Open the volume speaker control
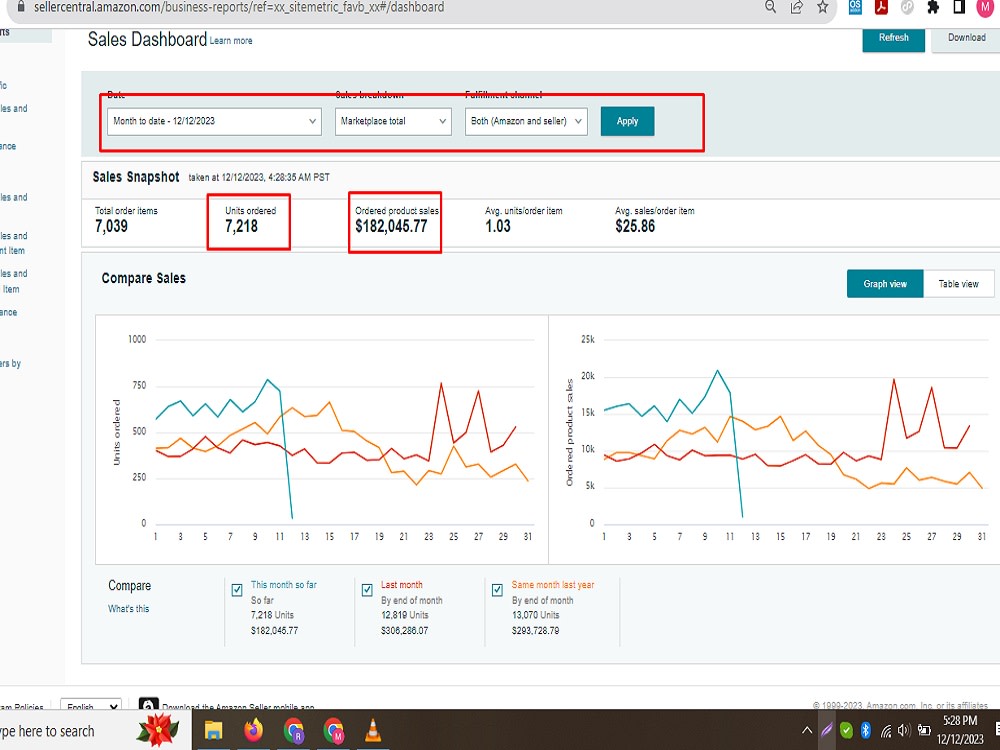This screenshot has height=750, width=1000. [x=904, y=730]
